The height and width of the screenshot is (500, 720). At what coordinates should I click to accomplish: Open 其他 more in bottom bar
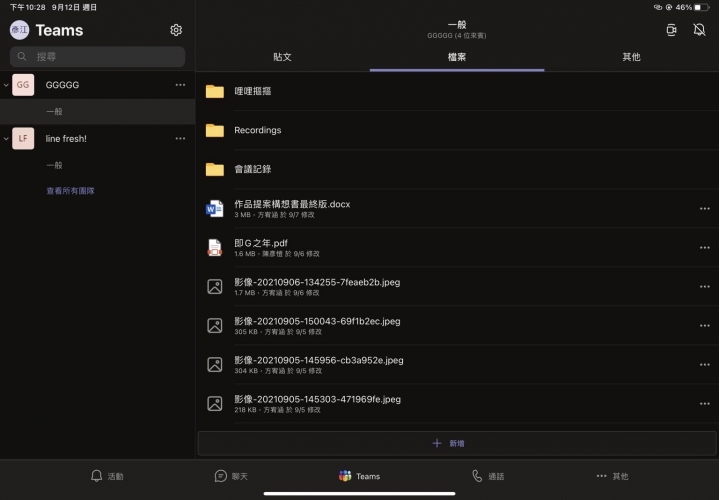612,476
